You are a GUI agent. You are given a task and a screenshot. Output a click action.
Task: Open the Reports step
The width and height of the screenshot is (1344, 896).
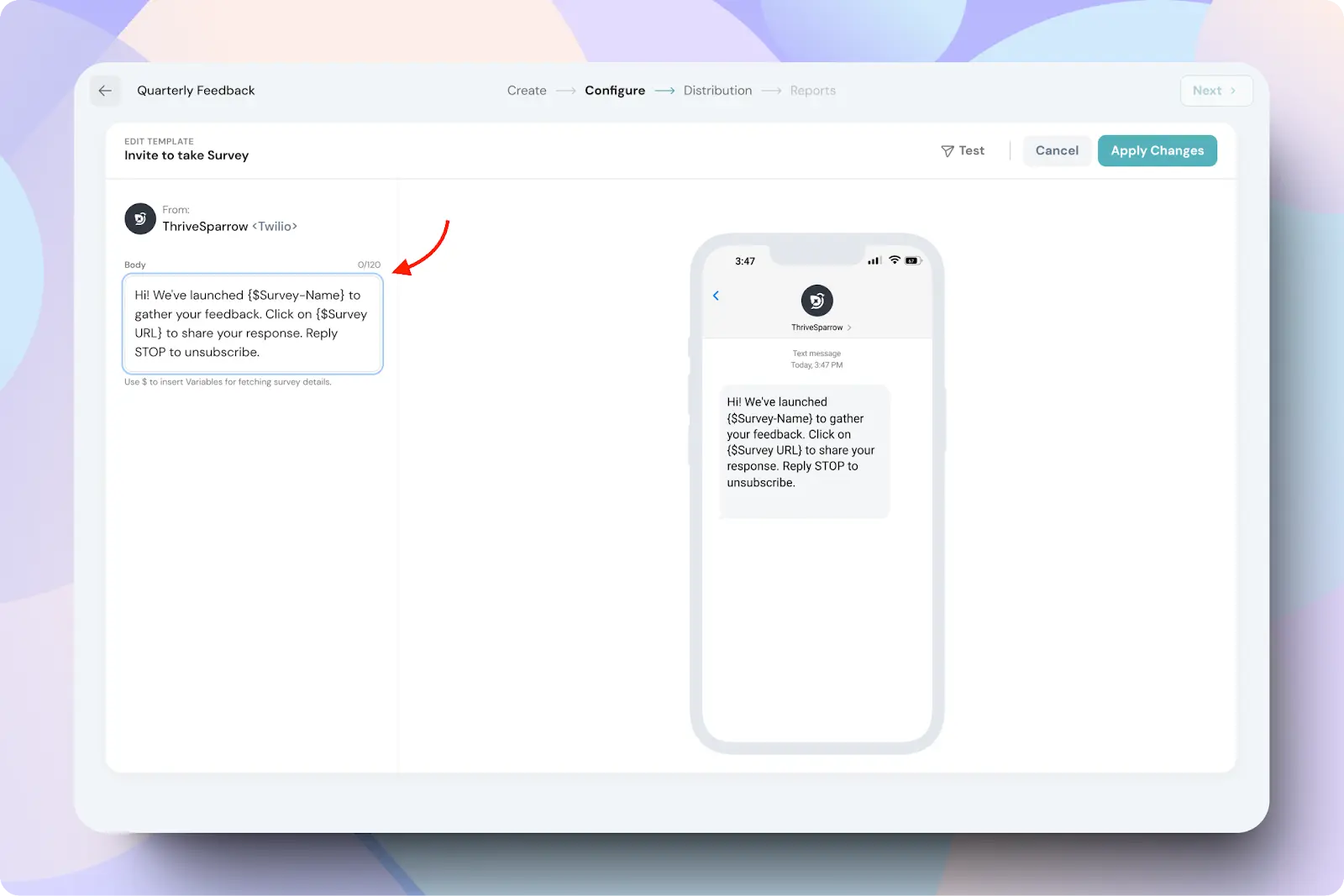pos(812,91)
